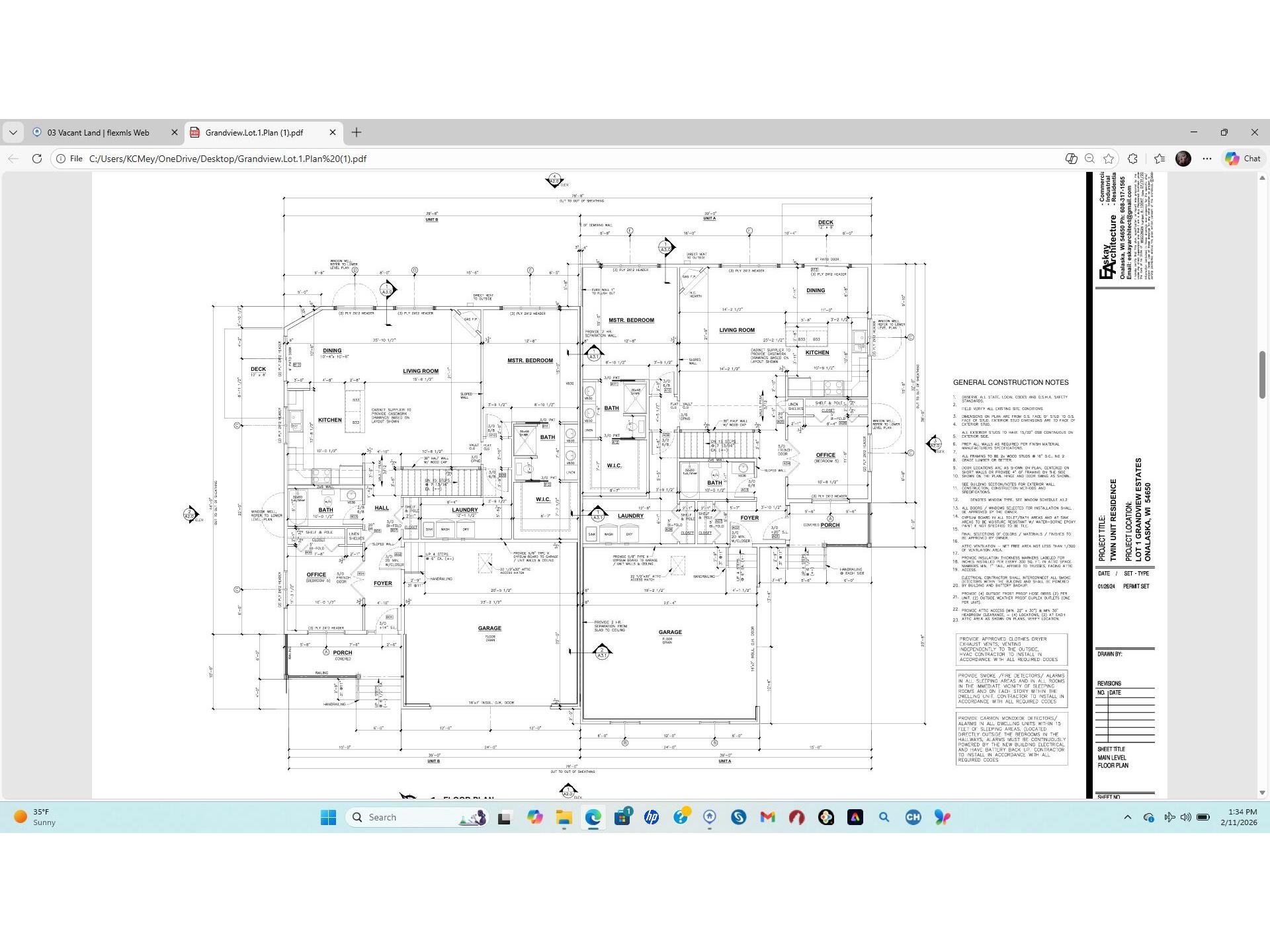Add page to favorites with star icon
Viewport: 1270px width, 952px height.
tap(1109, 159)
